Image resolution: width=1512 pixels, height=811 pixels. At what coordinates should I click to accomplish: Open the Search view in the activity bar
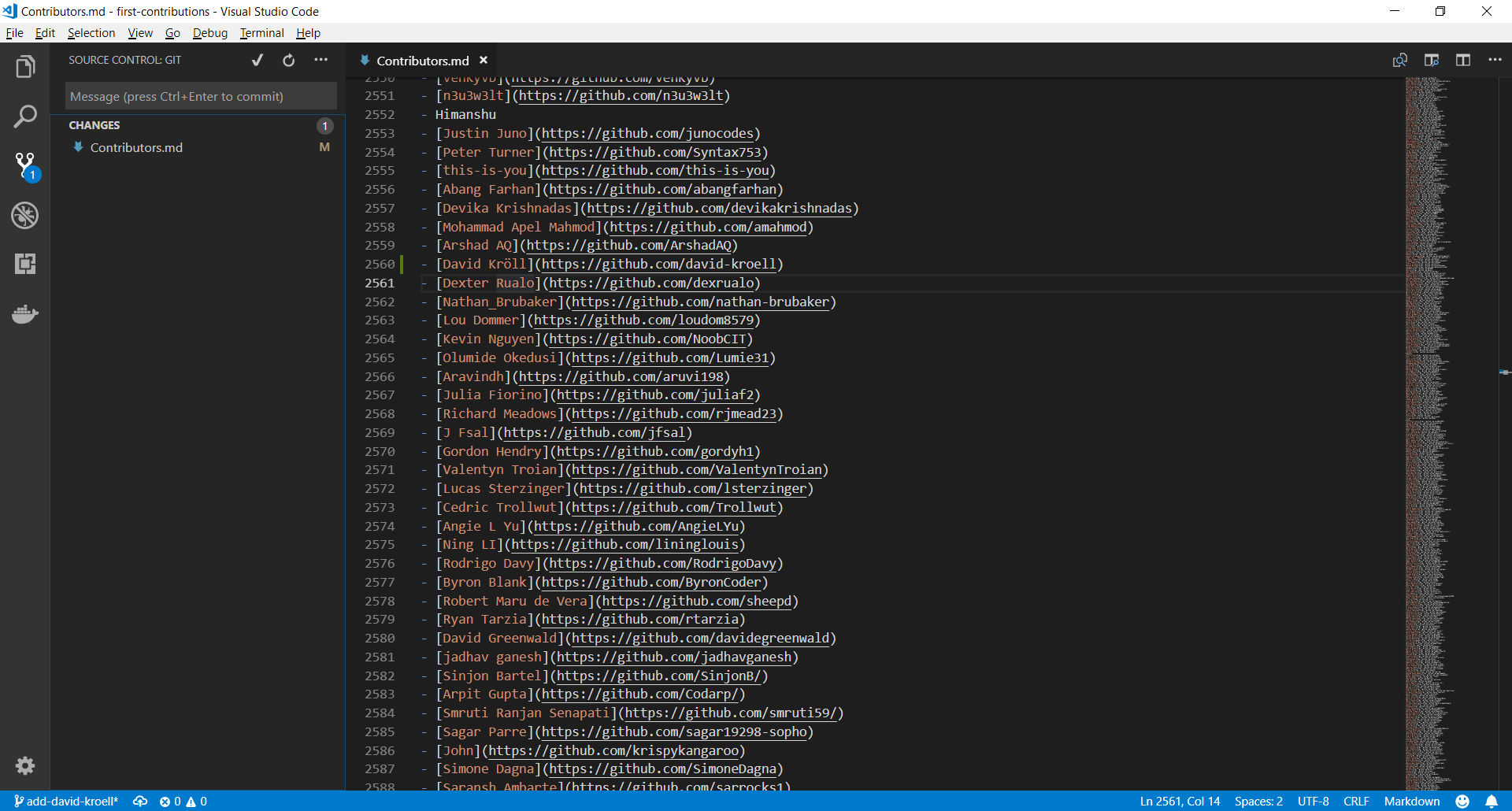(x=25, y=115)
